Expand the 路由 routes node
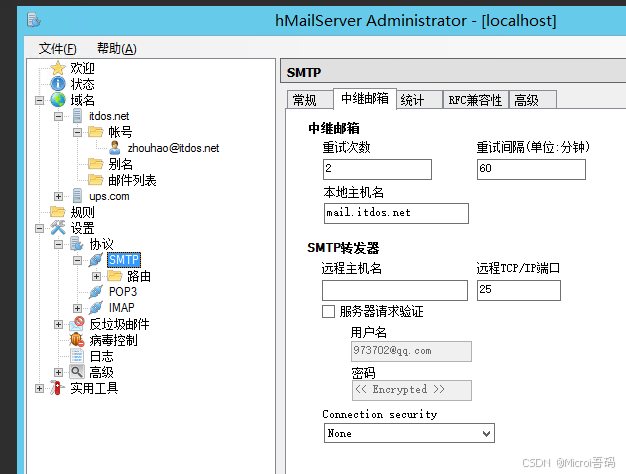The width and height of the screenshot is (626, 474). (97, 276)
